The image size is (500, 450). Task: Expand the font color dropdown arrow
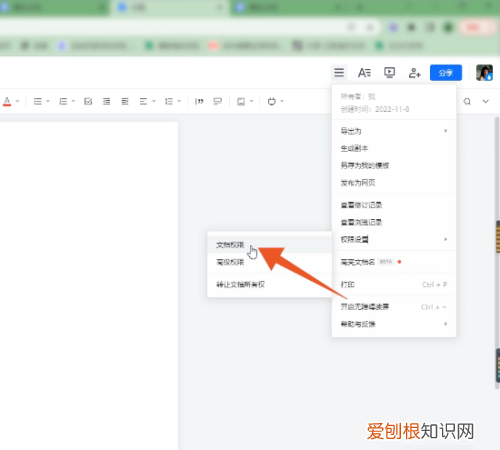17,101
